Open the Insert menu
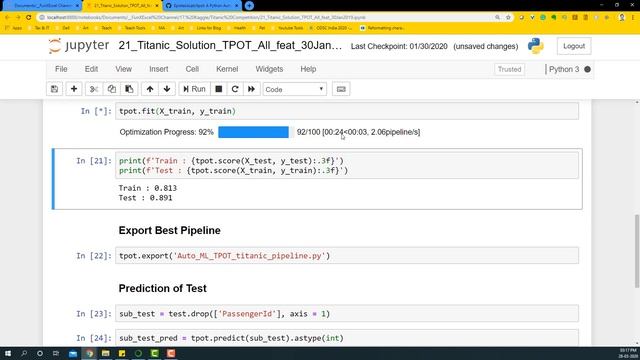 159,69
